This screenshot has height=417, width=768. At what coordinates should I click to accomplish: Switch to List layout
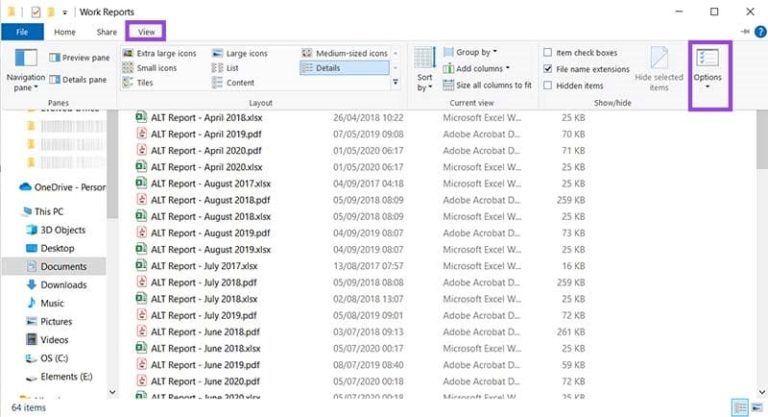(x=225, y=68)
